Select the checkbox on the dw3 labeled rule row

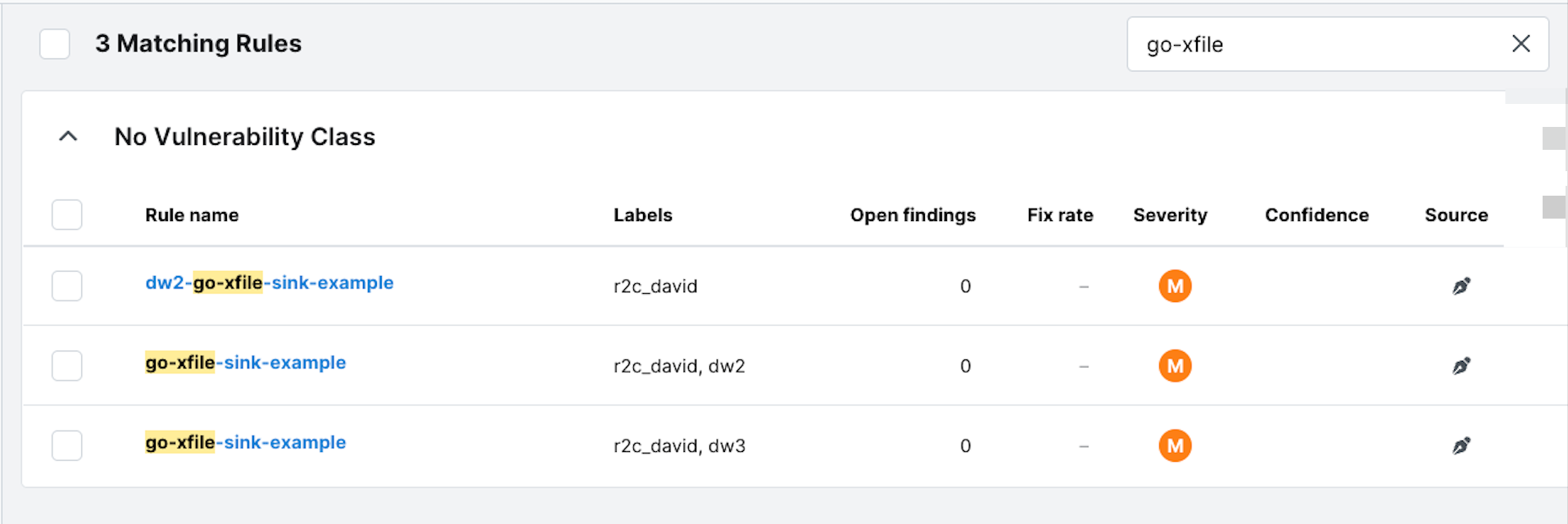66,445
